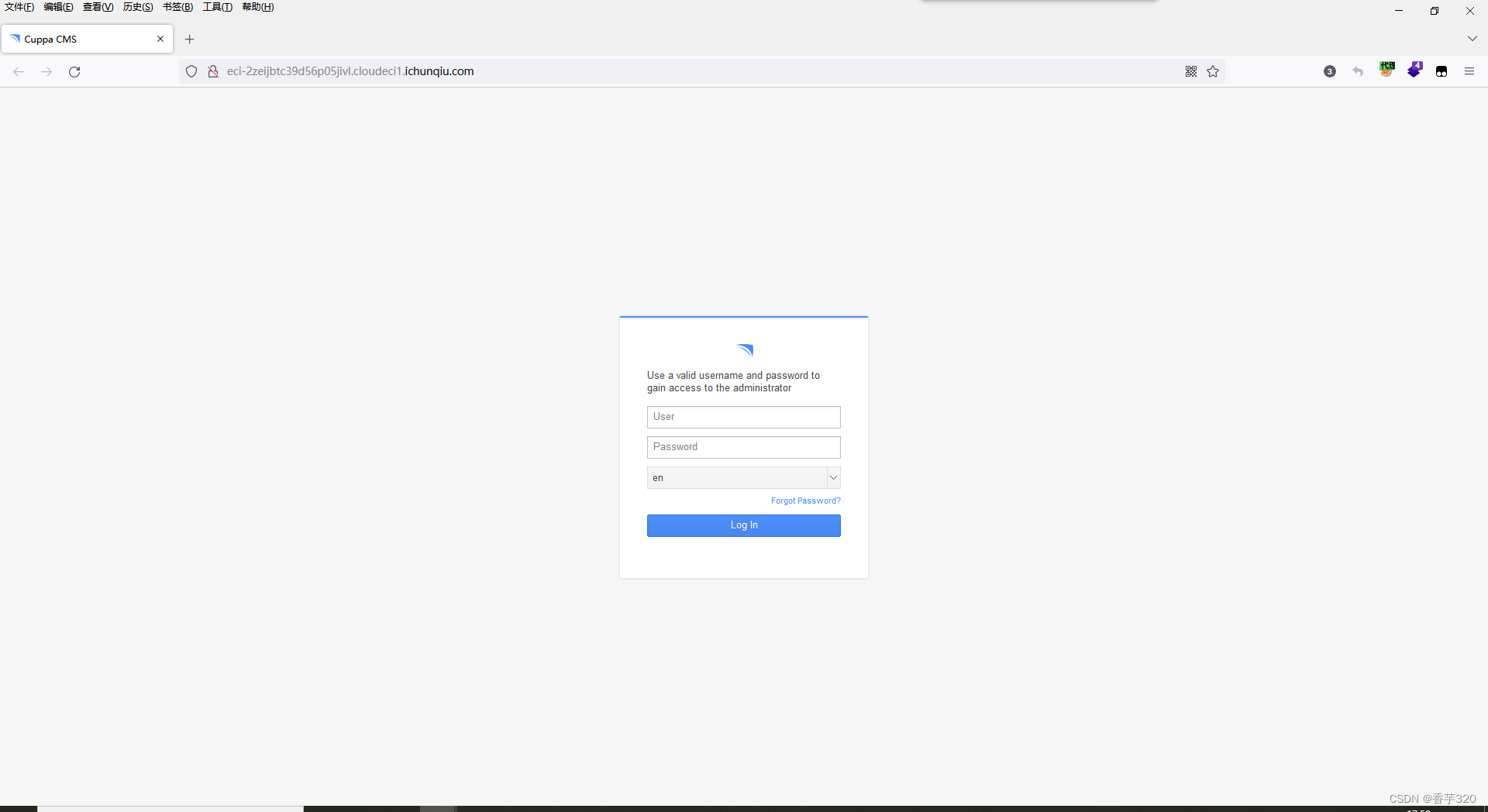1488x812 pixels.
Task: Close the Cuppa CMS tab
Action: 160,39
